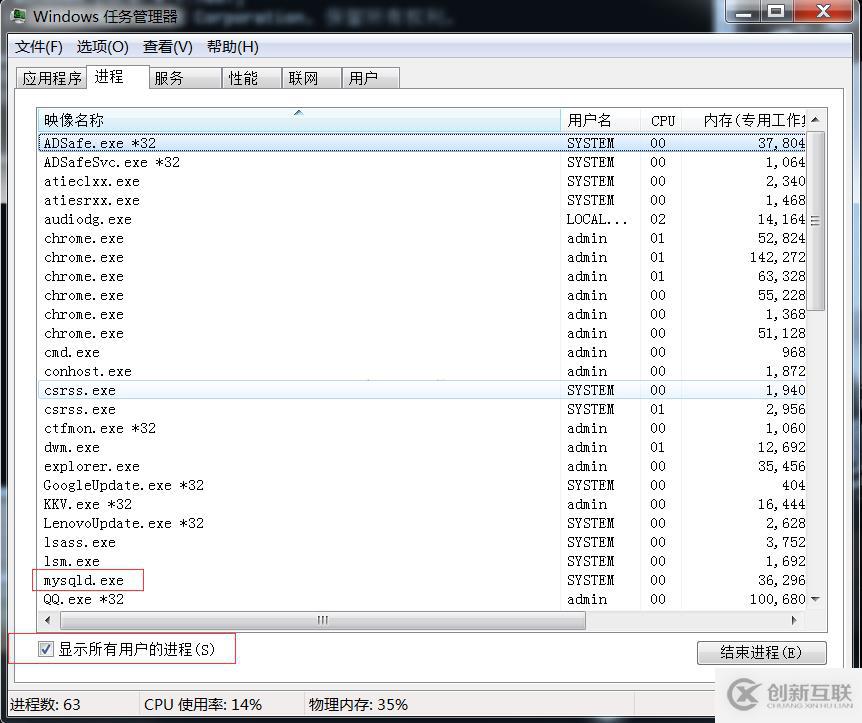Select chrome.exe using 1,368 memory
Viewport: 862px width, 723px height.
click(422, 314)
